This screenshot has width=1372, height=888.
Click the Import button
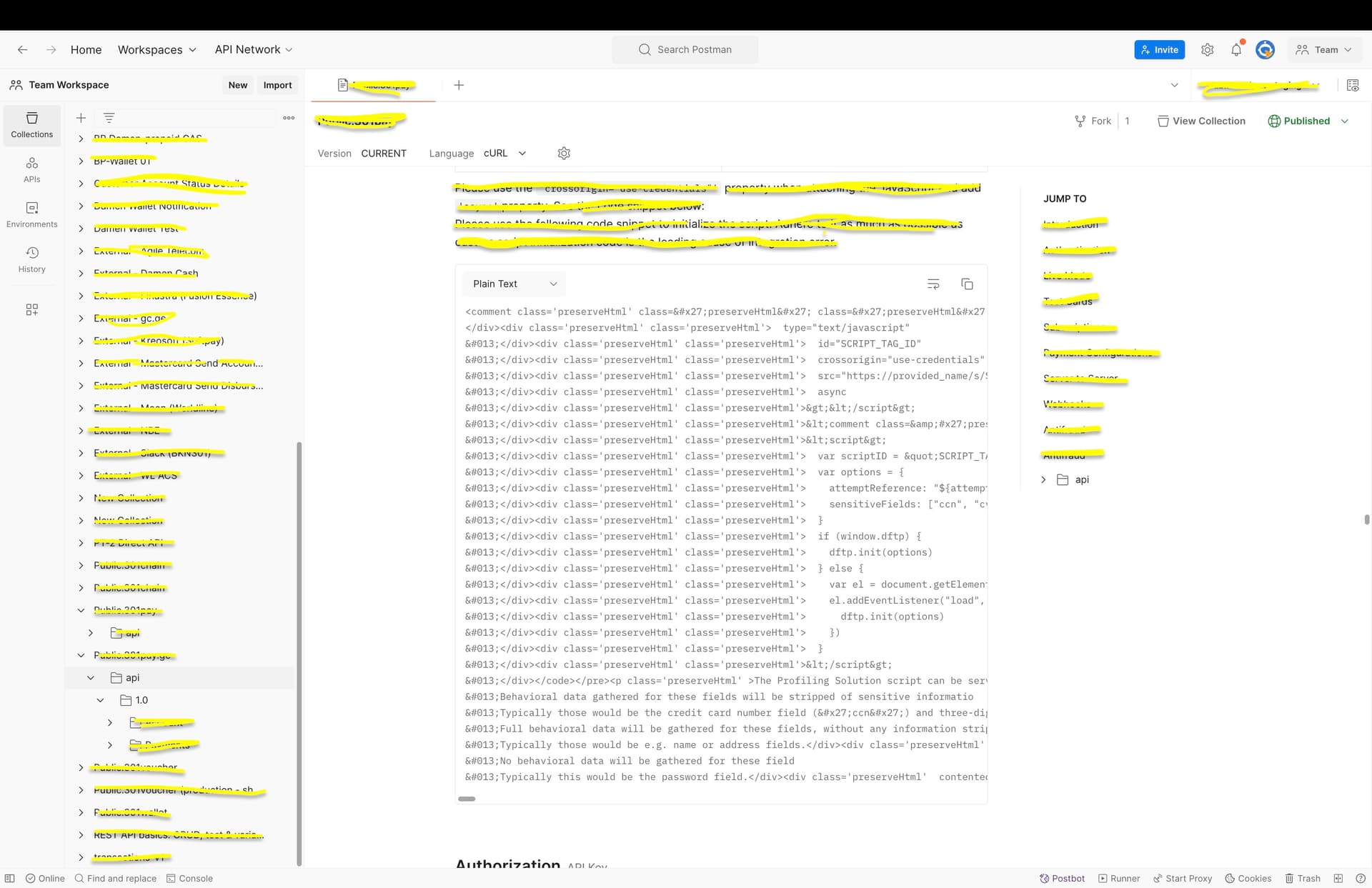(x=277, y=85)
